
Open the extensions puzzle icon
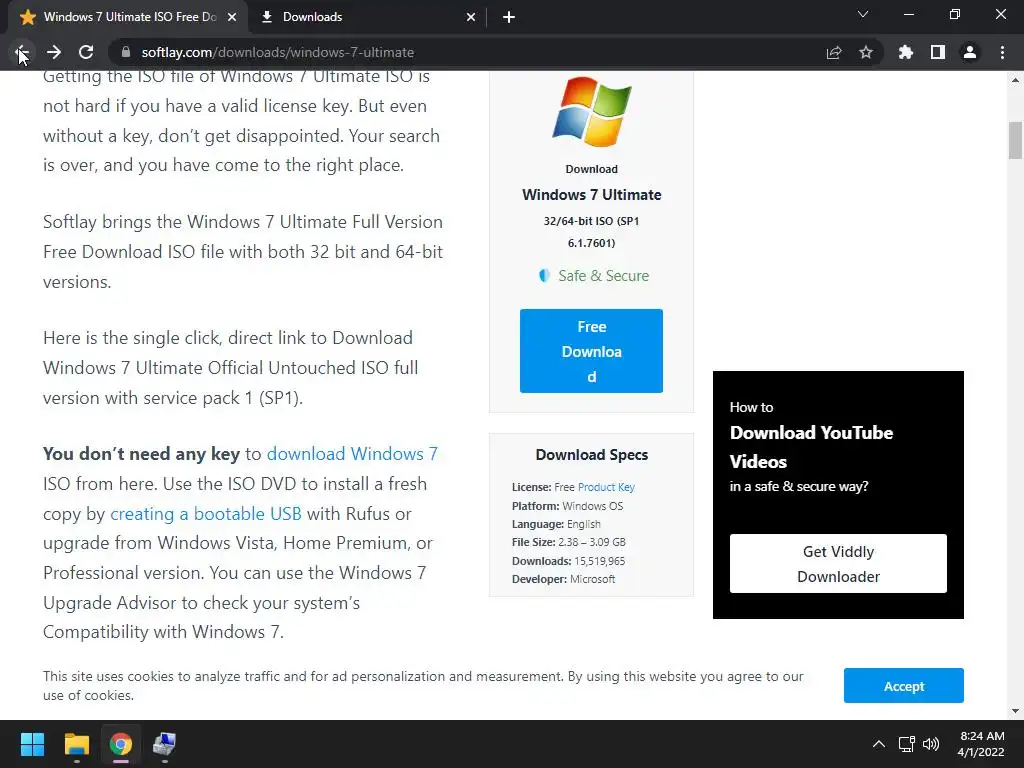pos(906,52)
